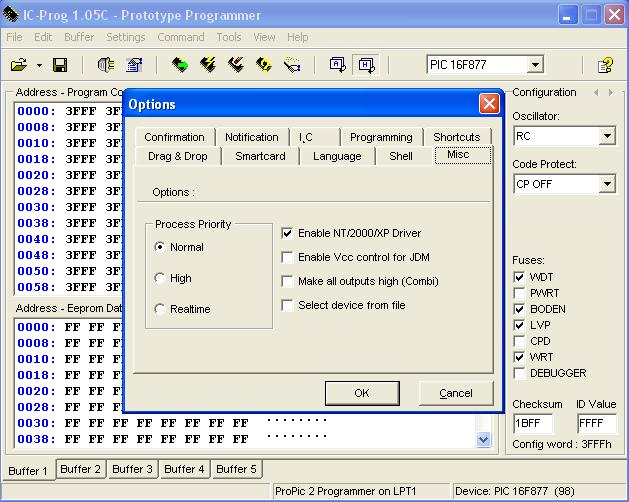Screen dimensions: 629x502
Task: Click the Read All chip icon
Action: tap(180, 65)
